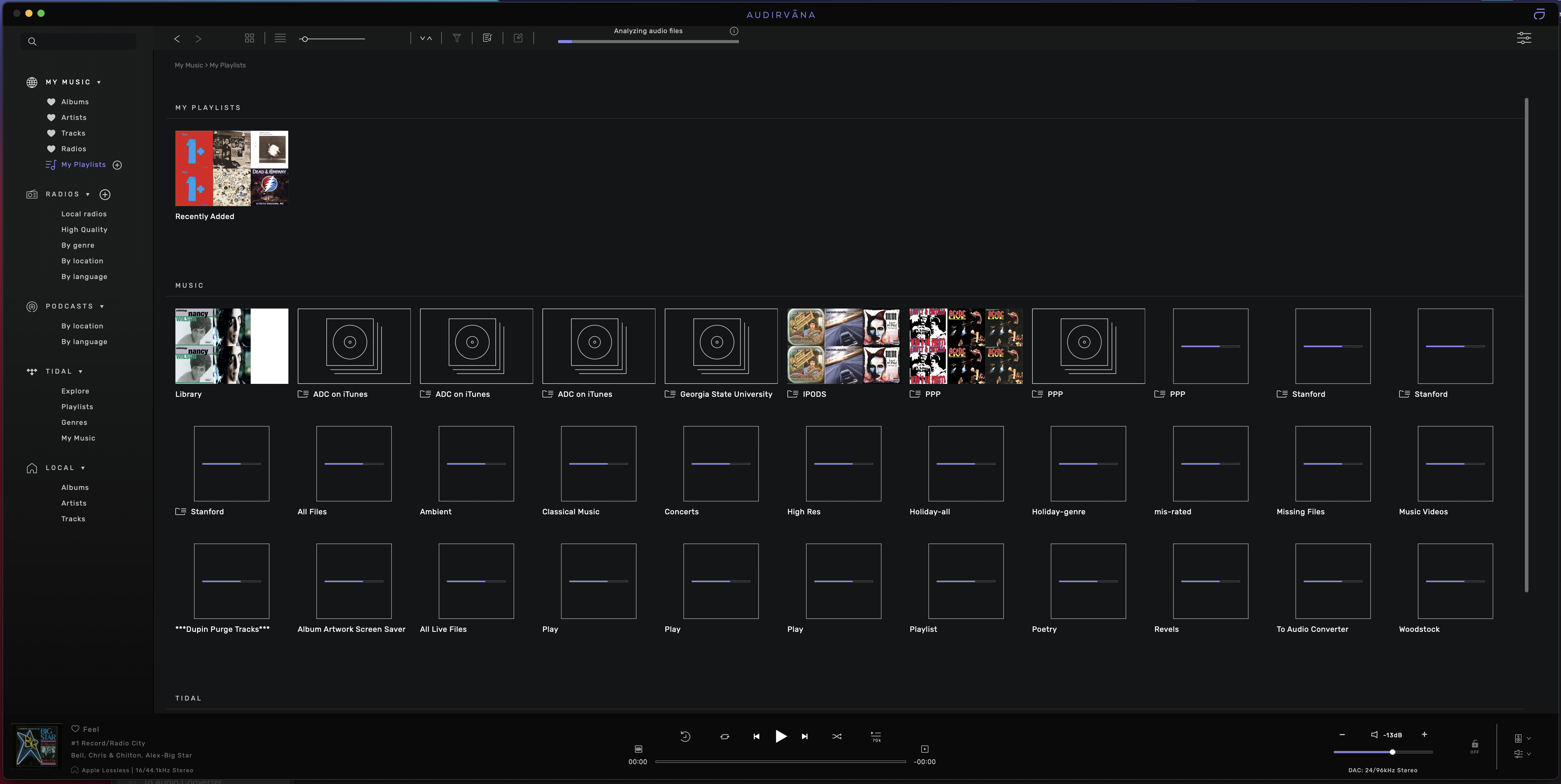Open the sort order control

(x=426, y=38)
